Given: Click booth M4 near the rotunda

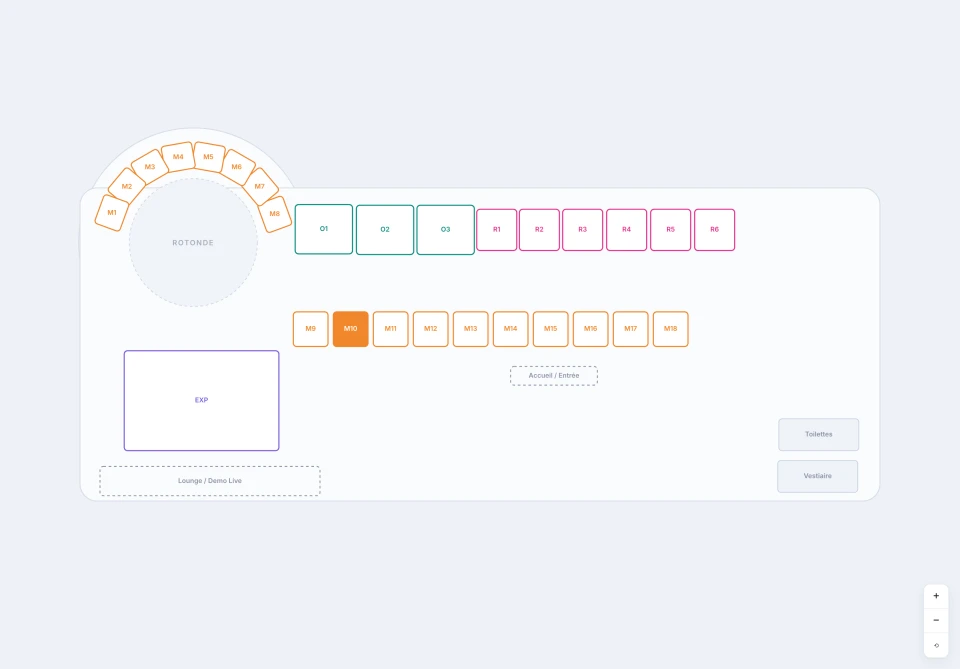Looking at the screenshot, I should 178,157.
